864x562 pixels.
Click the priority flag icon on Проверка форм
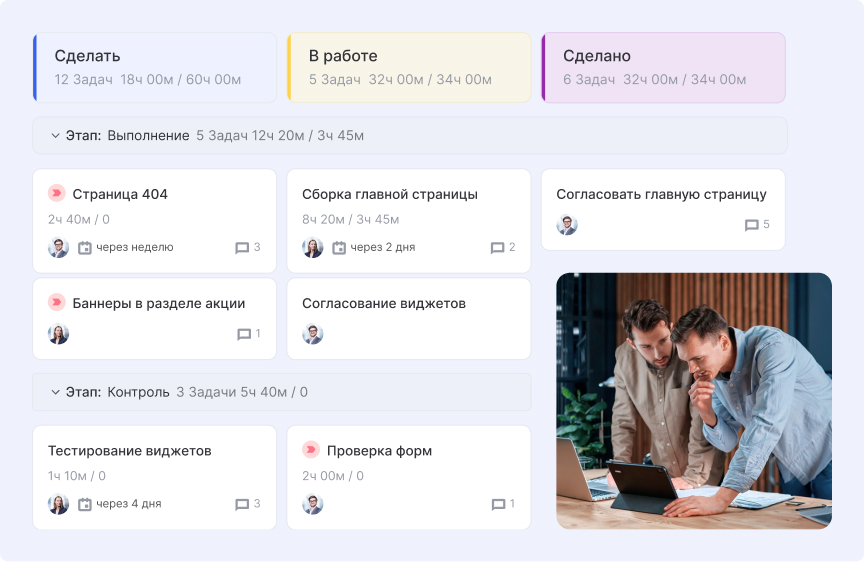pyautogui.click(x=311, y=450)
